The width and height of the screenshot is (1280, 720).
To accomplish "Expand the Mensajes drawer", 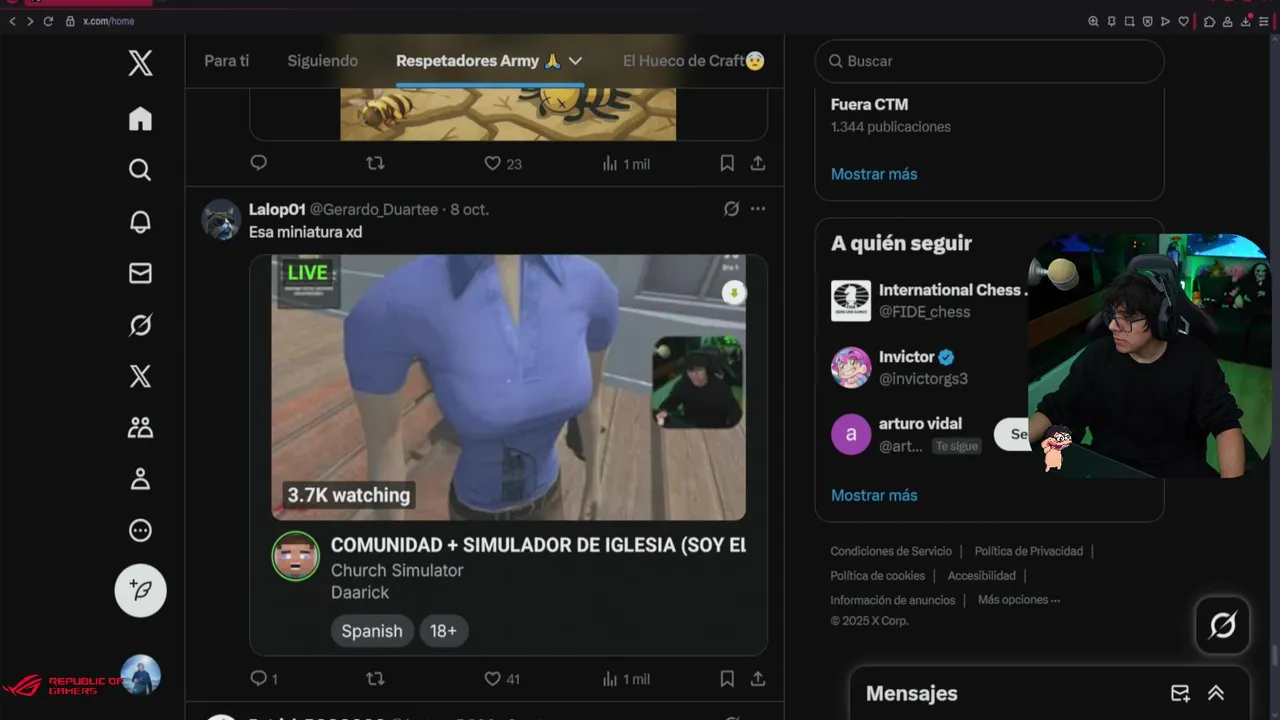I will pos(1216,693).
